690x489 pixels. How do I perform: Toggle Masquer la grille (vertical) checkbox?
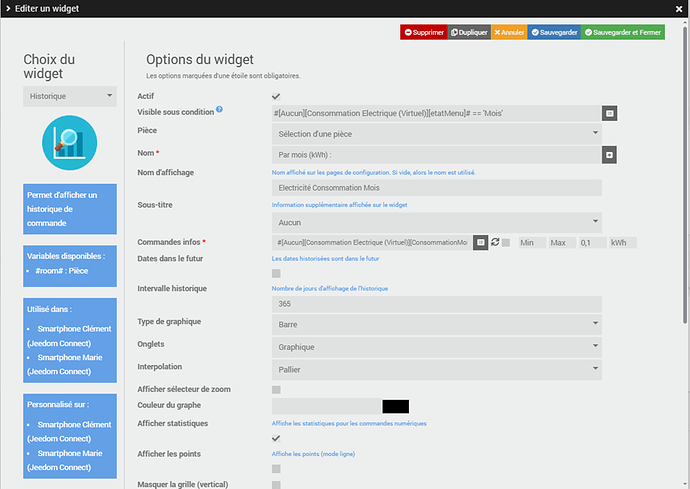pos(276,485)
